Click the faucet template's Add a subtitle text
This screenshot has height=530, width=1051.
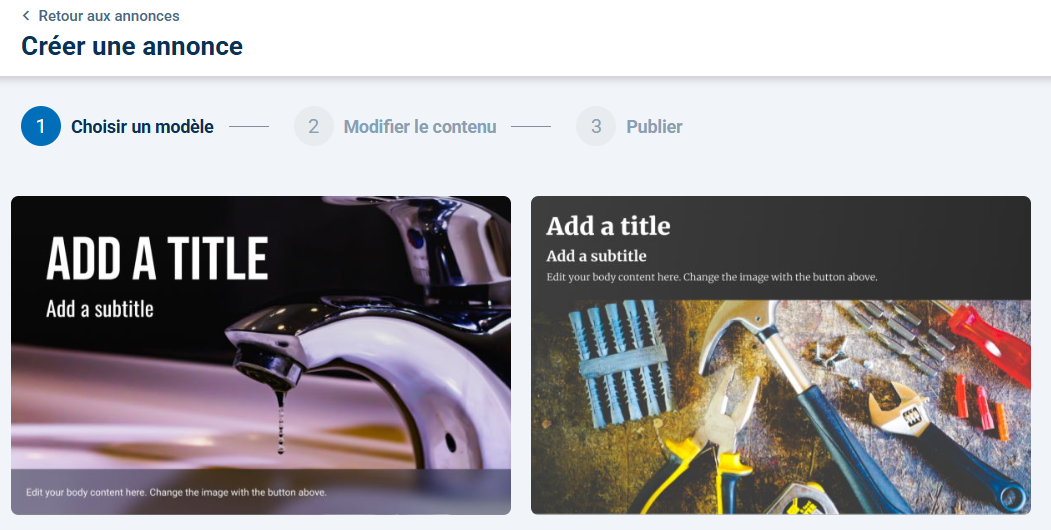click(x=100, y=309)
